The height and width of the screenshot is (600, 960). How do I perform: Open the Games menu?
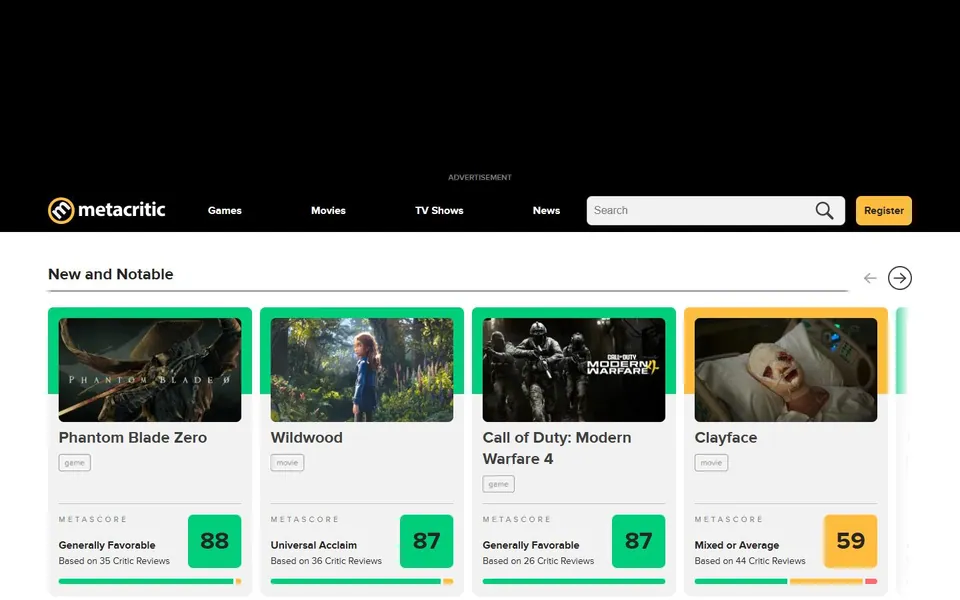point(225,211)
